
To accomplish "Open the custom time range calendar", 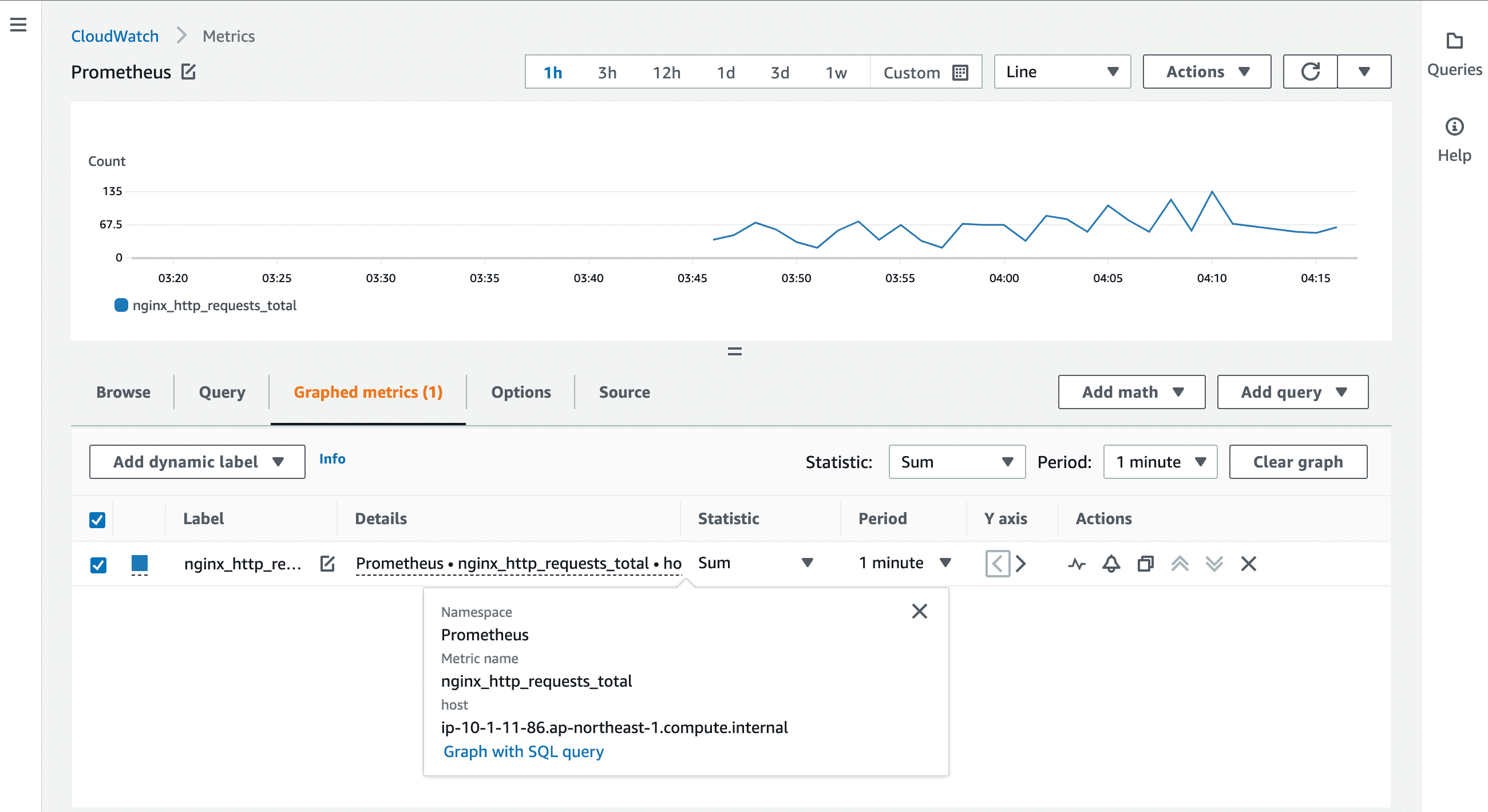I will point(925,72).
